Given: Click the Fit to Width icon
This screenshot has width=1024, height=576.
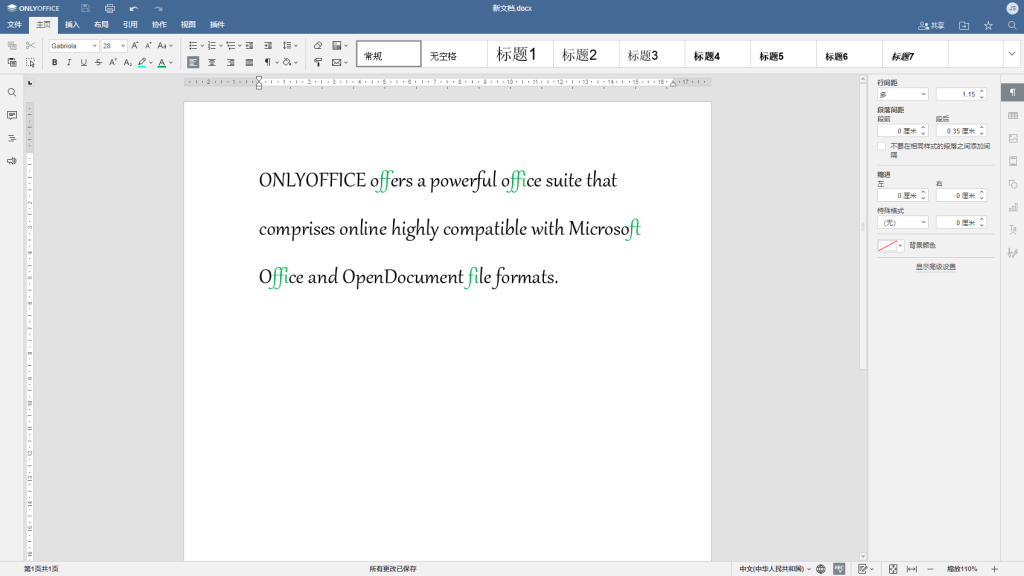Looking at the screenshot, I should coord(912,569).
